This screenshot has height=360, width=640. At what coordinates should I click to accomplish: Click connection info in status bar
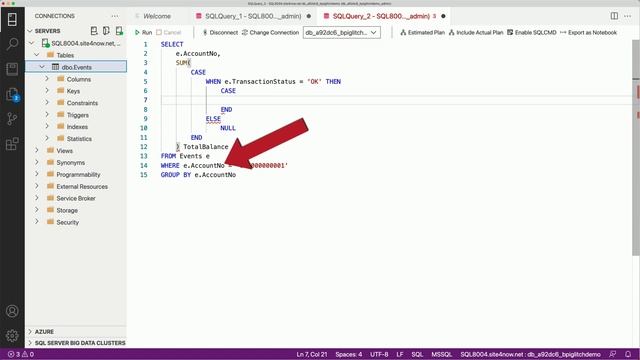tap(531, 354)
